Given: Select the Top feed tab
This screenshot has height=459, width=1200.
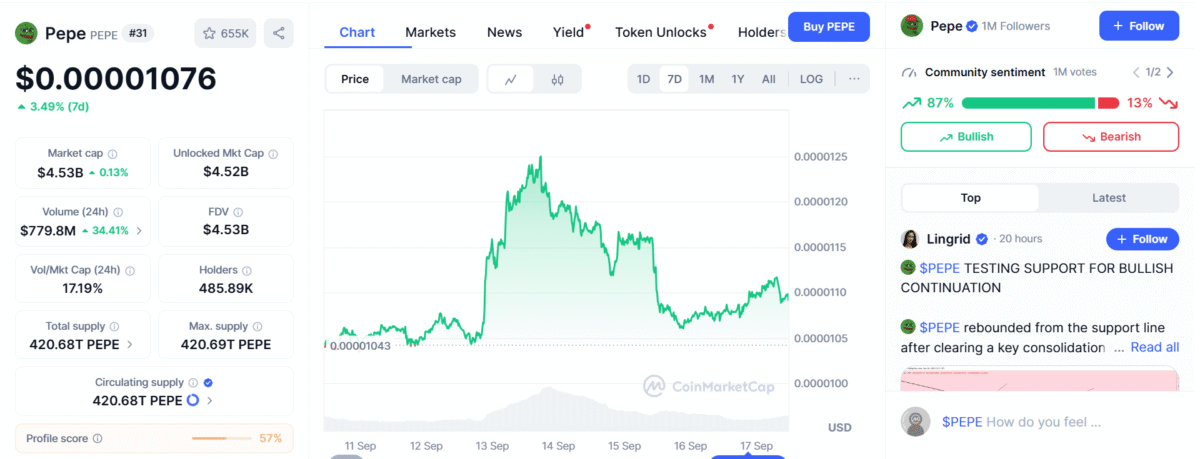Looking at the screenshot, I should 970,198.
